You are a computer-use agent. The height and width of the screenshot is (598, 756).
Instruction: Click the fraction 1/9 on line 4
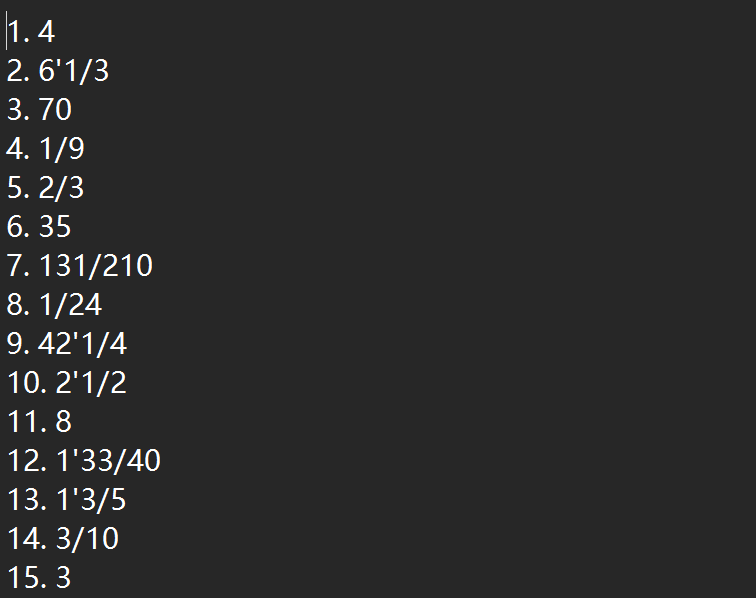click(62, 149)
